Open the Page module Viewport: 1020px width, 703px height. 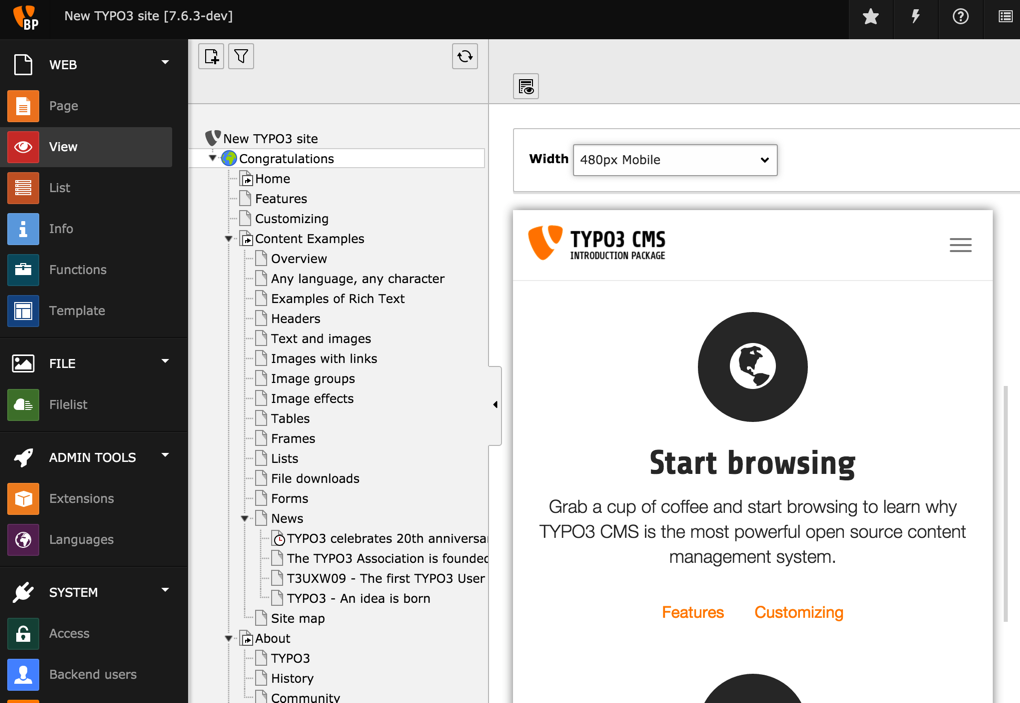pos(87,106)
